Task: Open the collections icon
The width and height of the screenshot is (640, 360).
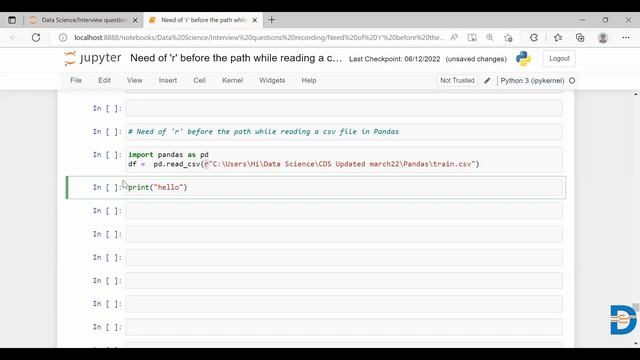Action: click(x=580, y=38)
